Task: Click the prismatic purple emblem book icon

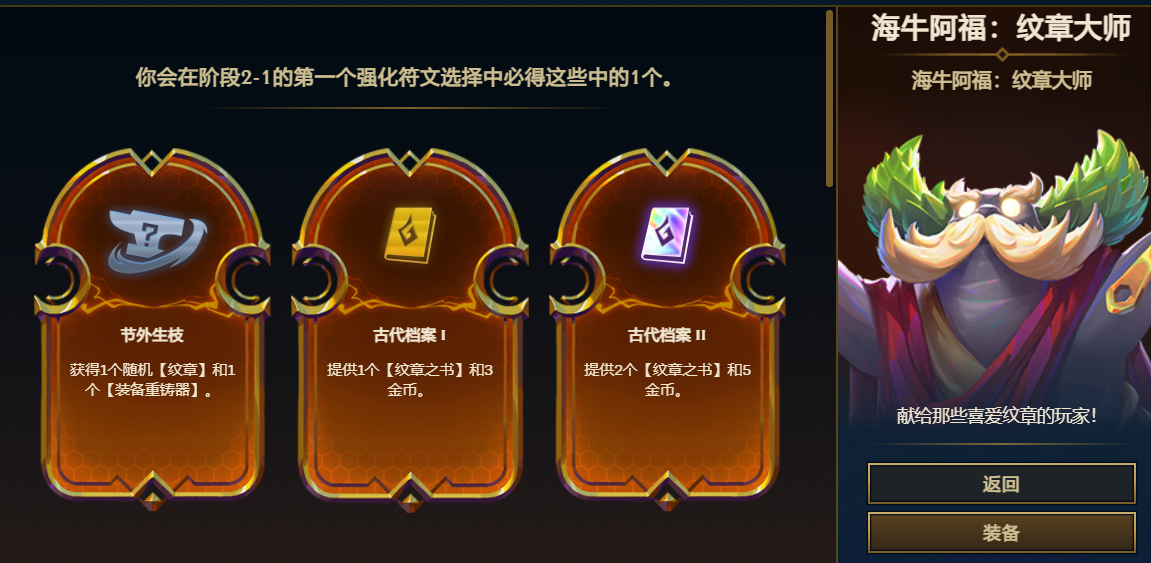Action: (x=667, y=235)
